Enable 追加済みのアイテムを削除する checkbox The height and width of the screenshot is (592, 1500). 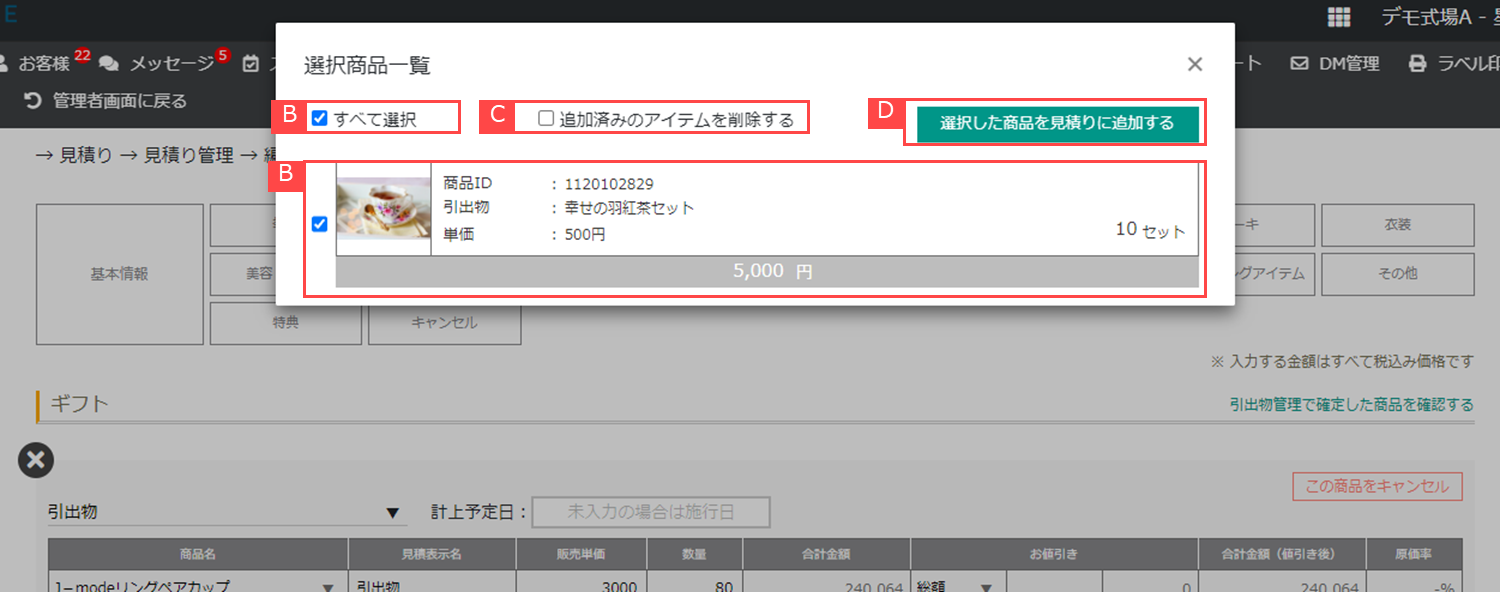pyautogui.click(x=546, y=118)
